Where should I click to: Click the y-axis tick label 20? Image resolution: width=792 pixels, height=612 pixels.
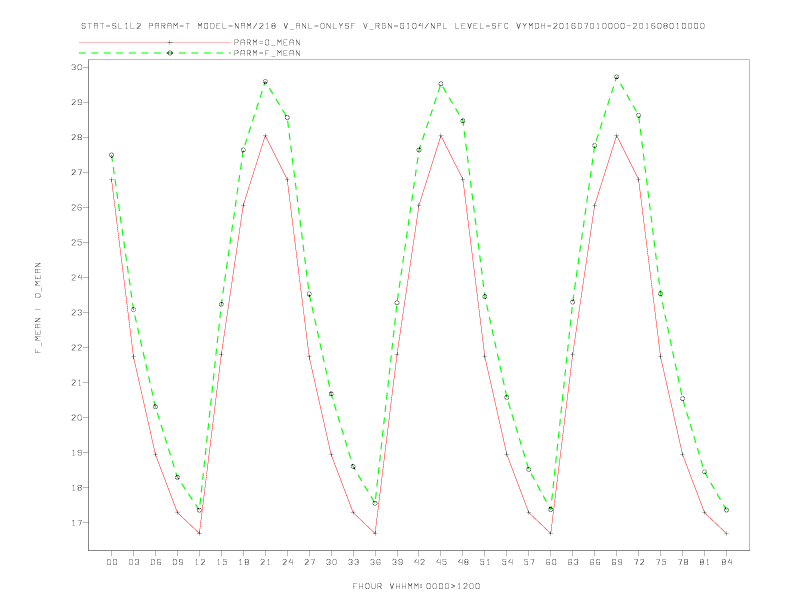pos(76,418)
